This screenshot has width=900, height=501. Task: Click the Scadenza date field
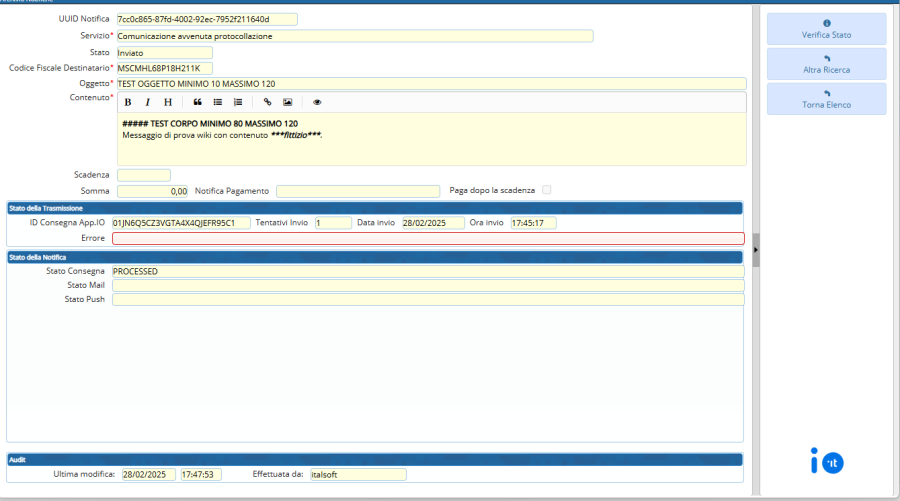coord(143,175)
